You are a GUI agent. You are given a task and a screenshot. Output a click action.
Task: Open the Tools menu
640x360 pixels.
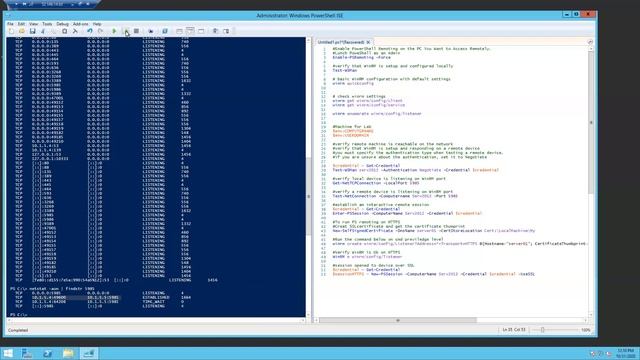(47, 24)
